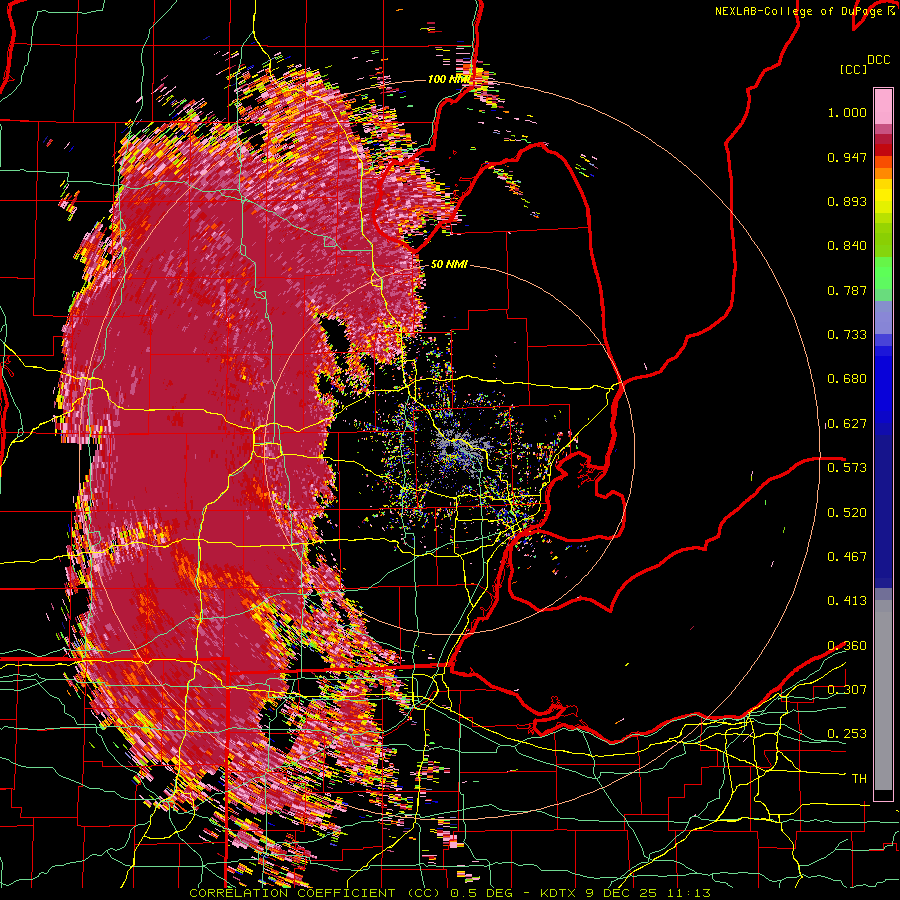Click the DCC product label
The height and width of the screenshot is (900, 900).
(879, 60)
